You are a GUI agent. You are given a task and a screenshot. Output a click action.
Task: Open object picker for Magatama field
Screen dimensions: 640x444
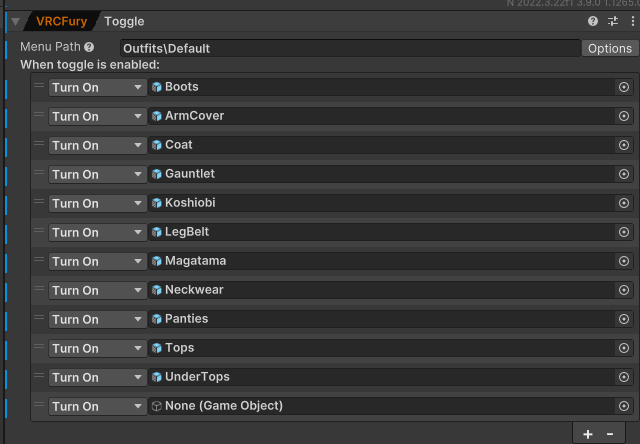[624, 261]
